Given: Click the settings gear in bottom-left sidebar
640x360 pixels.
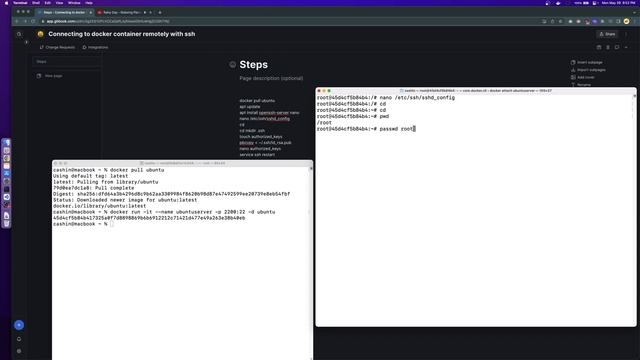Looking at the screenshot, I should pos(19,351).
